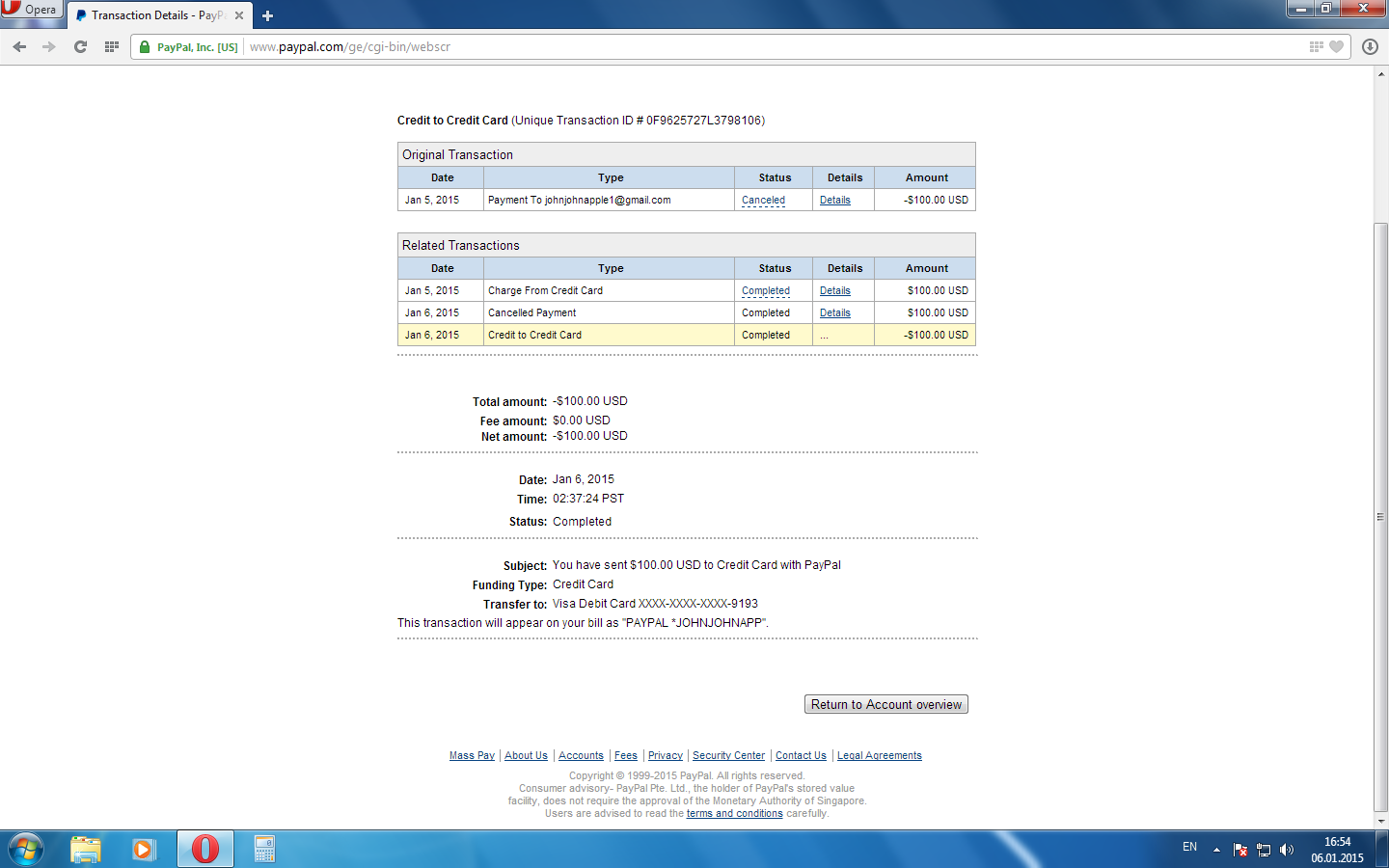Reload the PayPal page
The height and width of the screenshot is (868, 1389).
pyautogui.click(x=80, y=46)
